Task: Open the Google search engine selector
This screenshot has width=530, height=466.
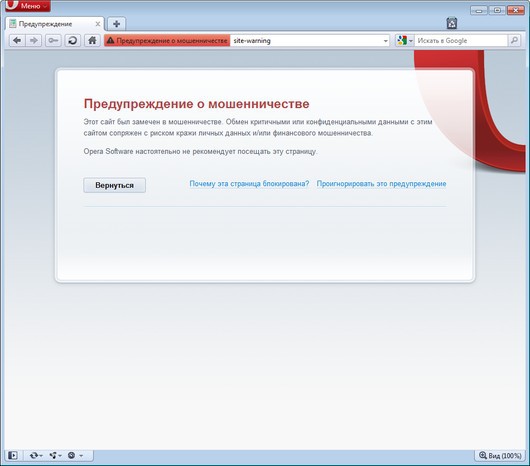Action: (x=405, y=41)
